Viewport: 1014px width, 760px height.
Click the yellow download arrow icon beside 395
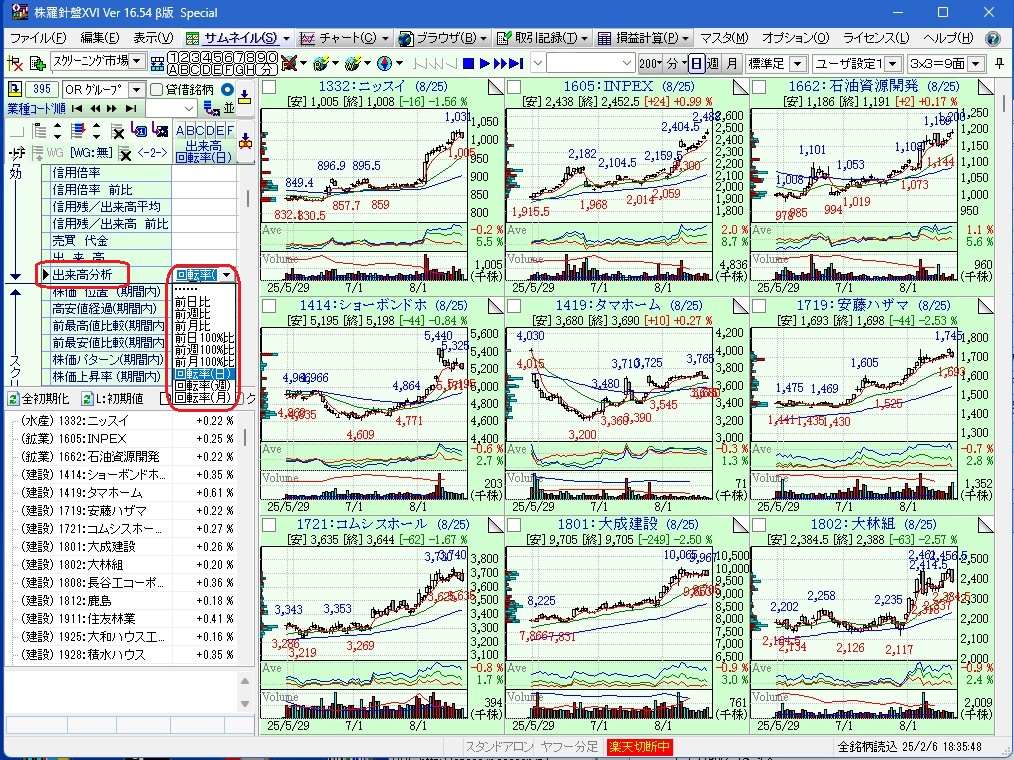coord(15,89)
